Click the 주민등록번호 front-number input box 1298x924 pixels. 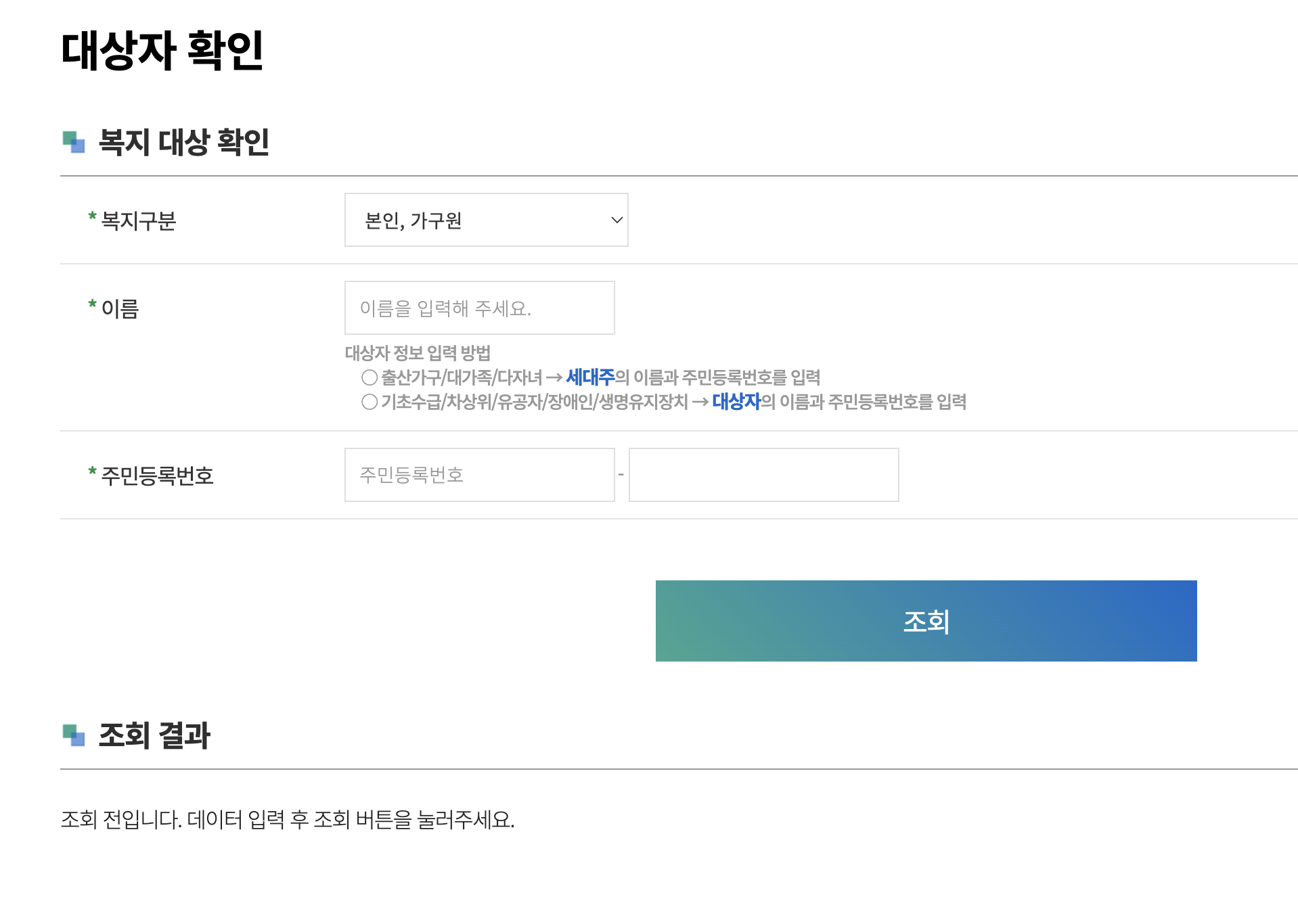pyautogui.click(x=478, y=474)
